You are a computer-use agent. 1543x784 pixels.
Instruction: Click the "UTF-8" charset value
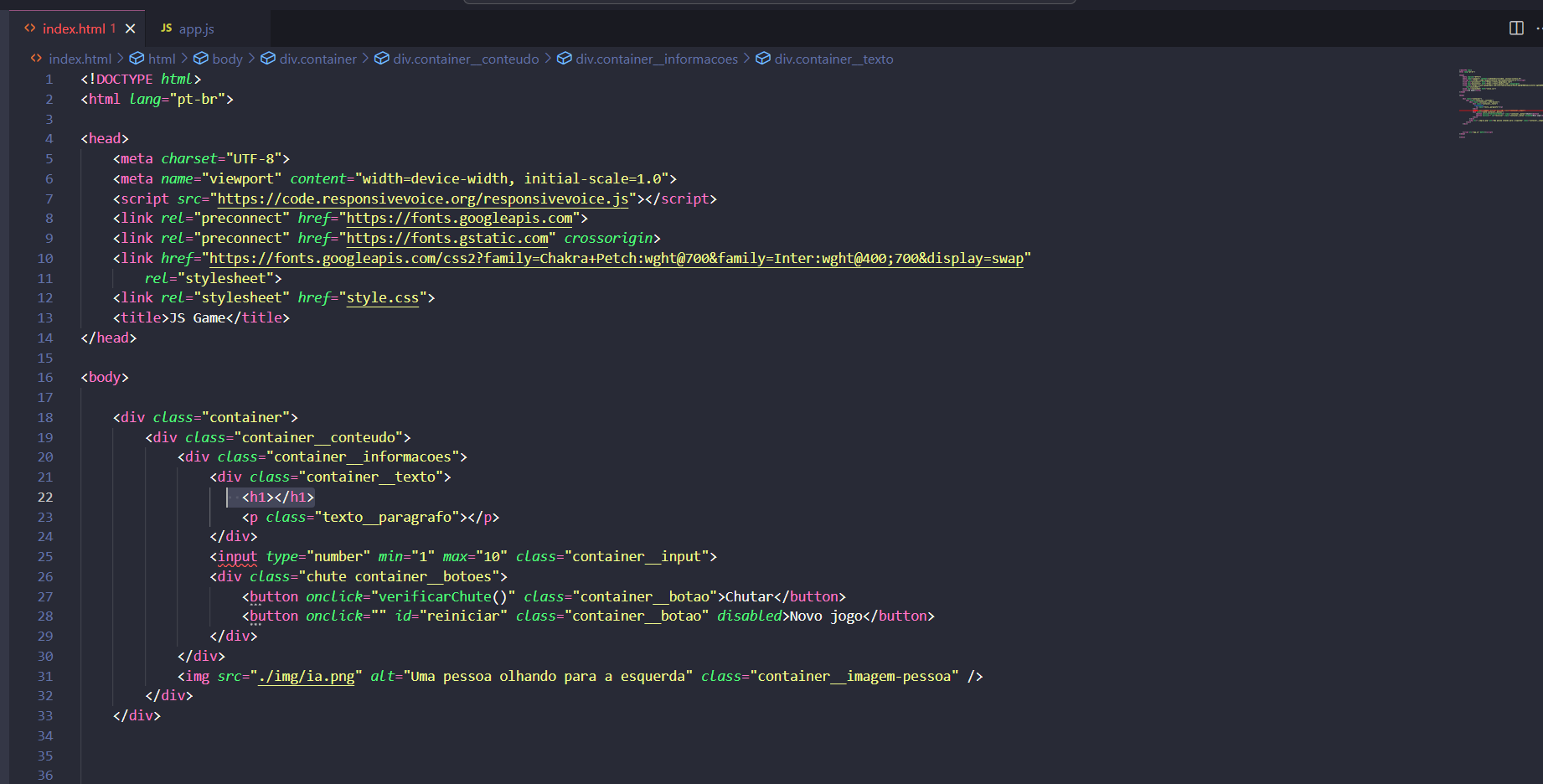pos(254,159)
